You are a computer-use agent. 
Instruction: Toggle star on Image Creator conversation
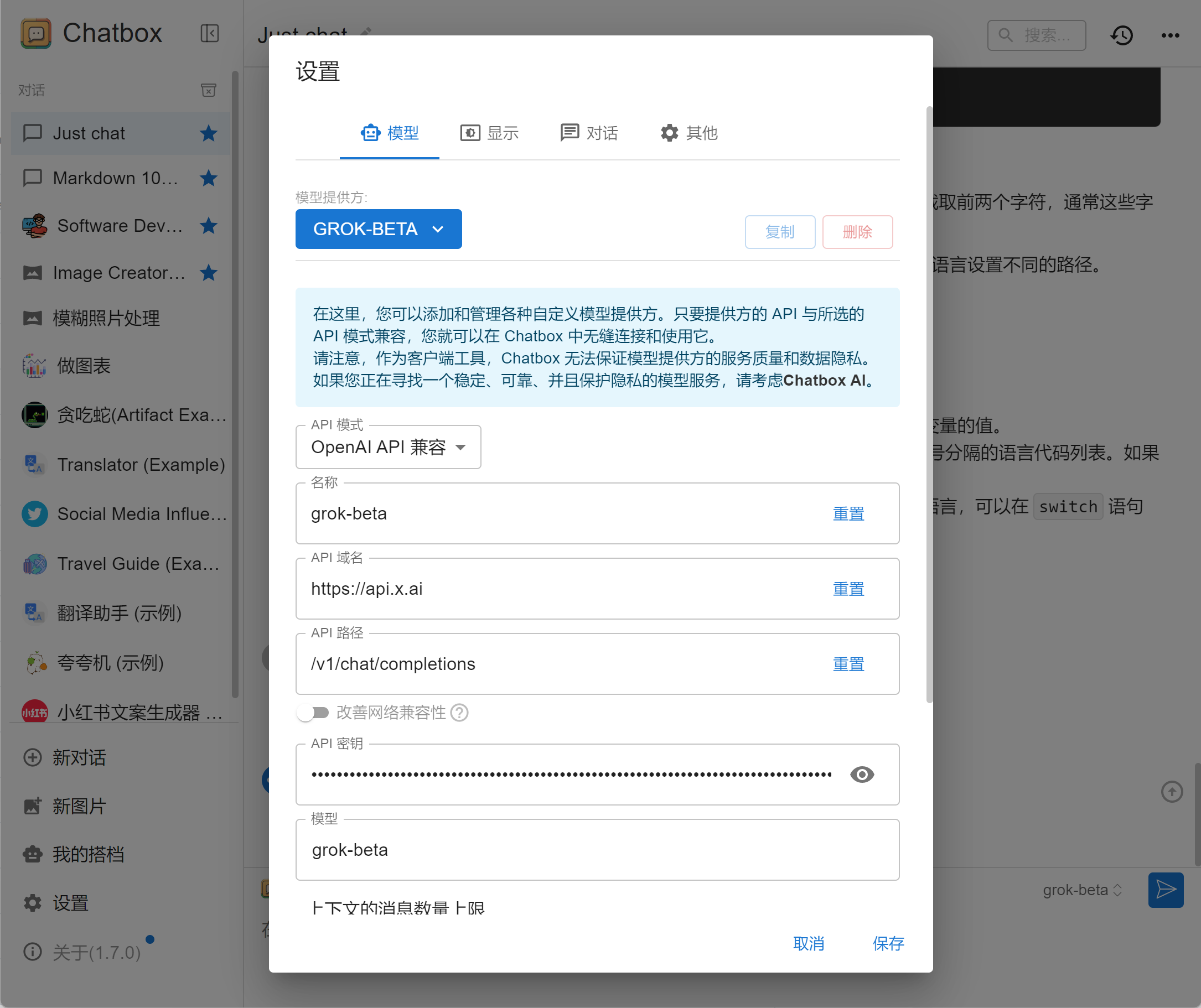(208, 273)
